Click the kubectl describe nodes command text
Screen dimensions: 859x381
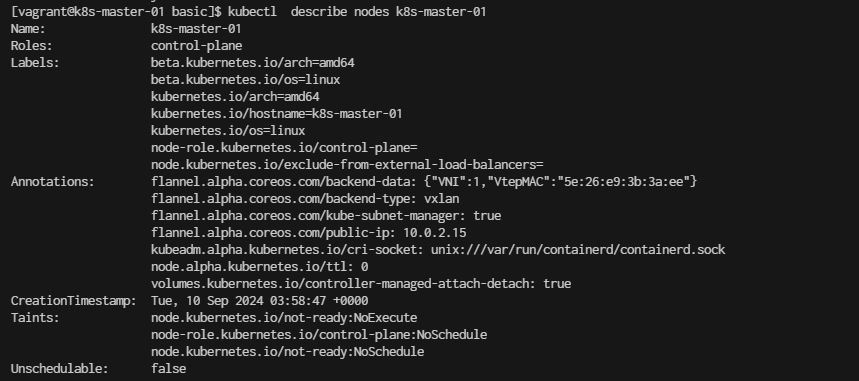pyautogui.click(x=357, y=12)
